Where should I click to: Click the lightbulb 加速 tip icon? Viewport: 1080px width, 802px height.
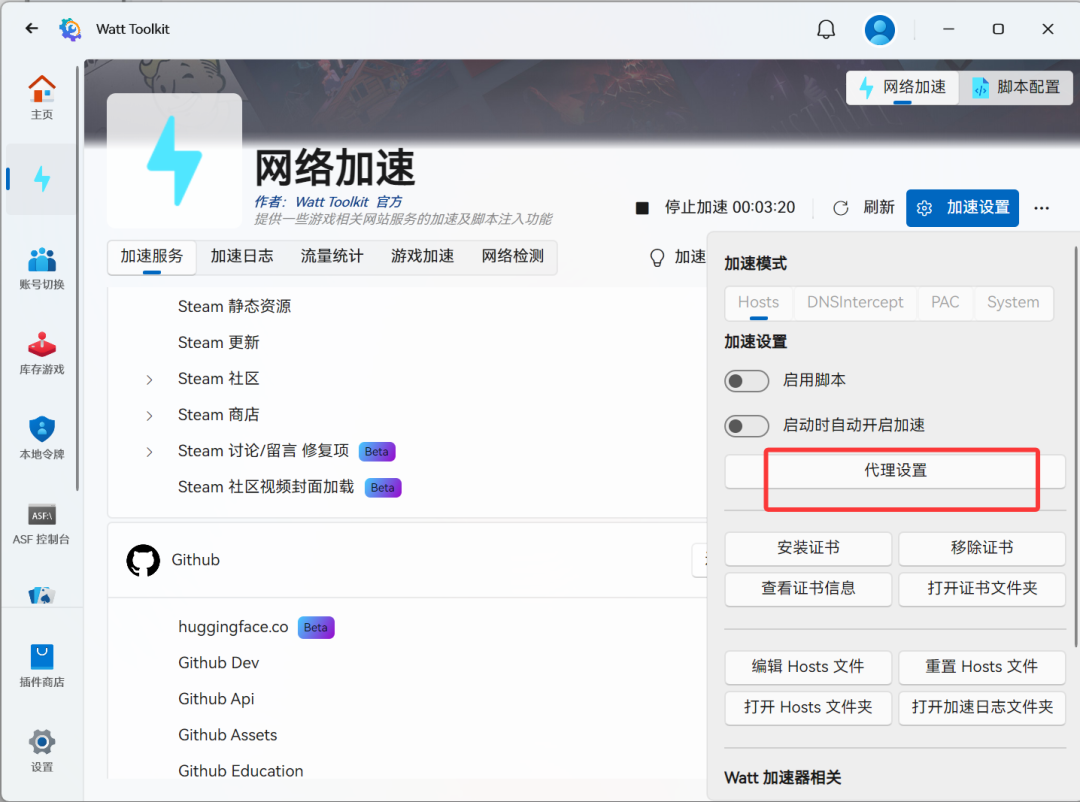[x=657, y=258]
